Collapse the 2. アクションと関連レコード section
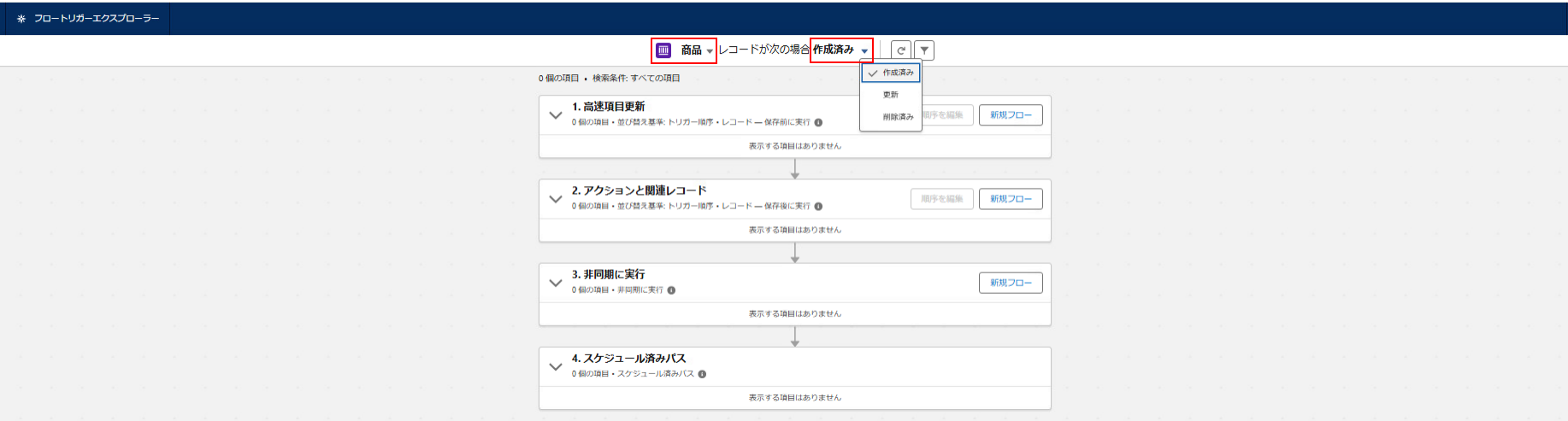The width and height of the screenshot is (1568, 421). 556,198
